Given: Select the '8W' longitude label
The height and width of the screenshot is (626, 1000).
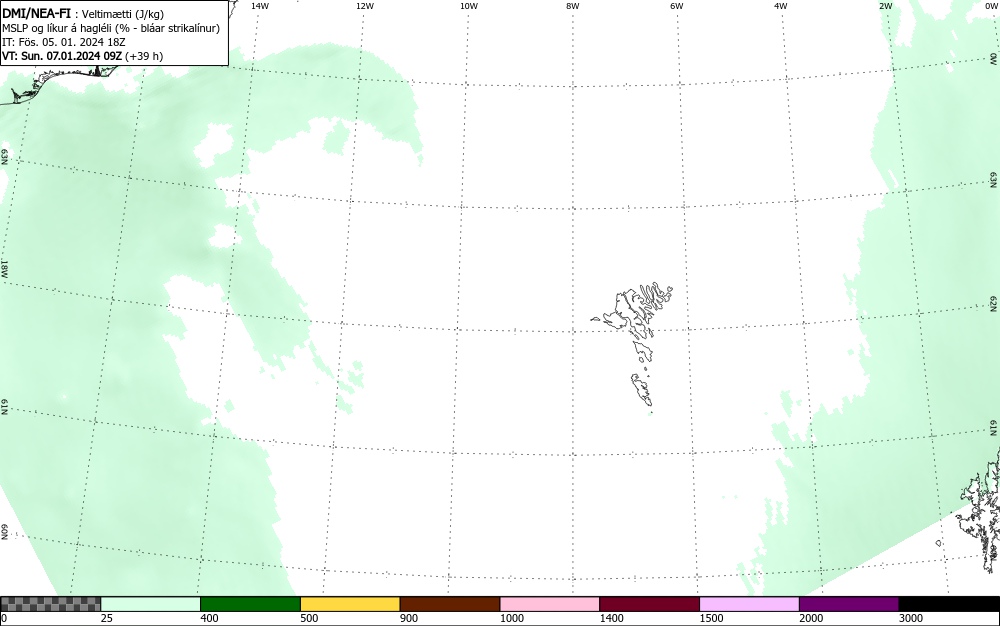Looking at the screenshot, I should (573, 6).
